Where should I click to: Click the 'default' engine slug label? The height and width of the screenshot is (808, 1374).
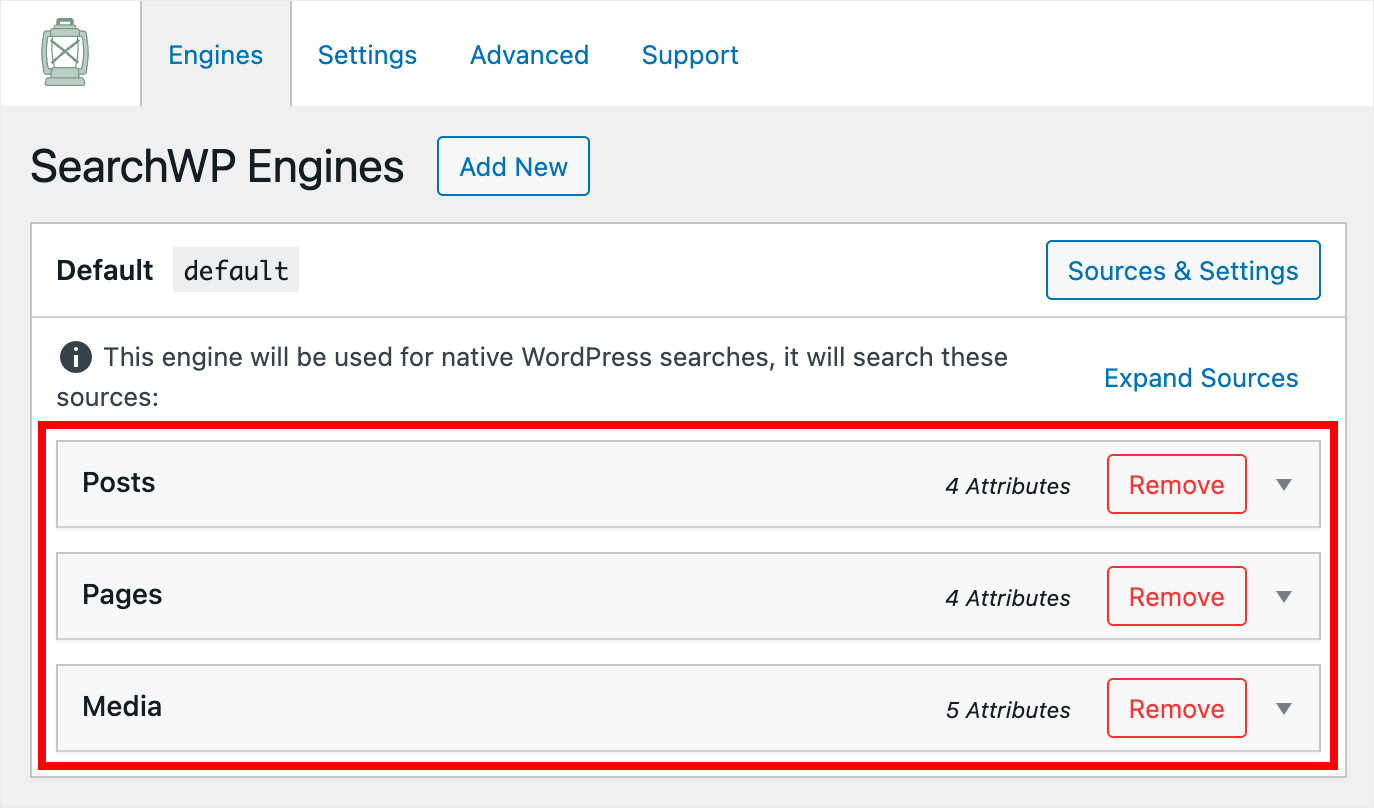[236, 270]
